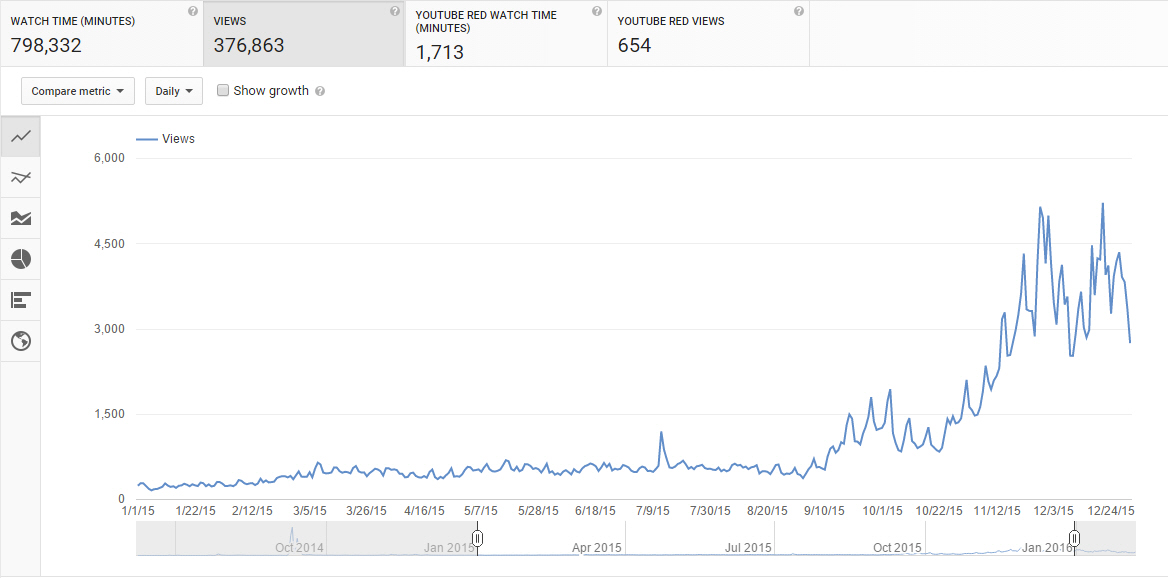
Task: Select the Watch Time (Minutes) tab
Action: [x=100, y=34]
